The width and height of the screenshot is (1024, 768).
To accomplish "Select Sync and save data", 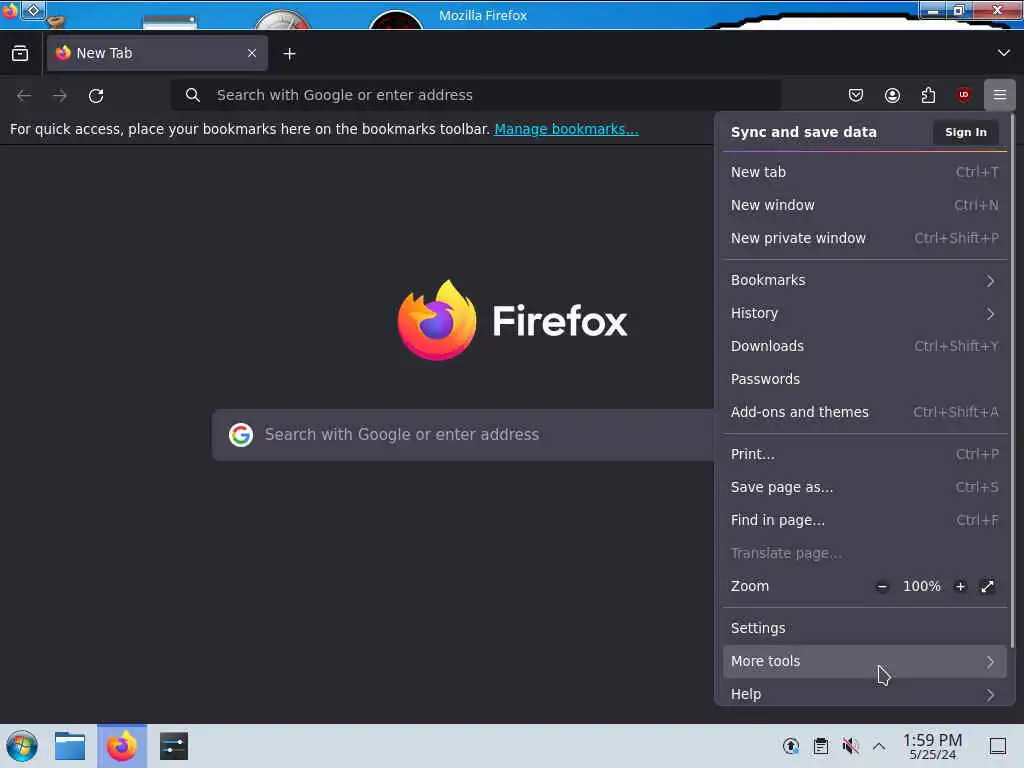I will click(x=803, y=132).
